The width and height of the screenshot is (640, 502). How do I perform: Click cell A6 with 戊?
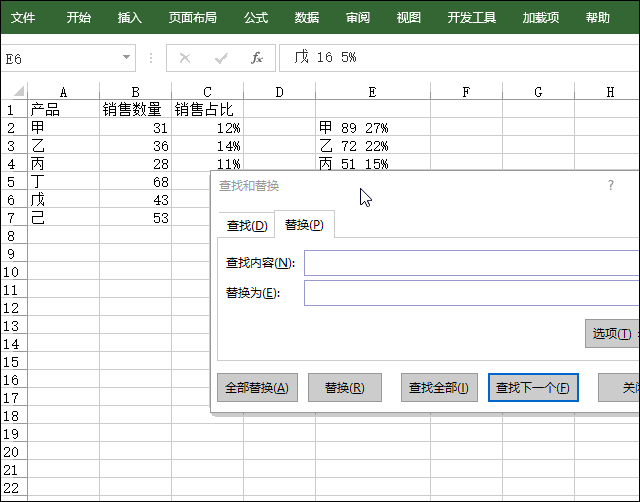tap(63, 200)
